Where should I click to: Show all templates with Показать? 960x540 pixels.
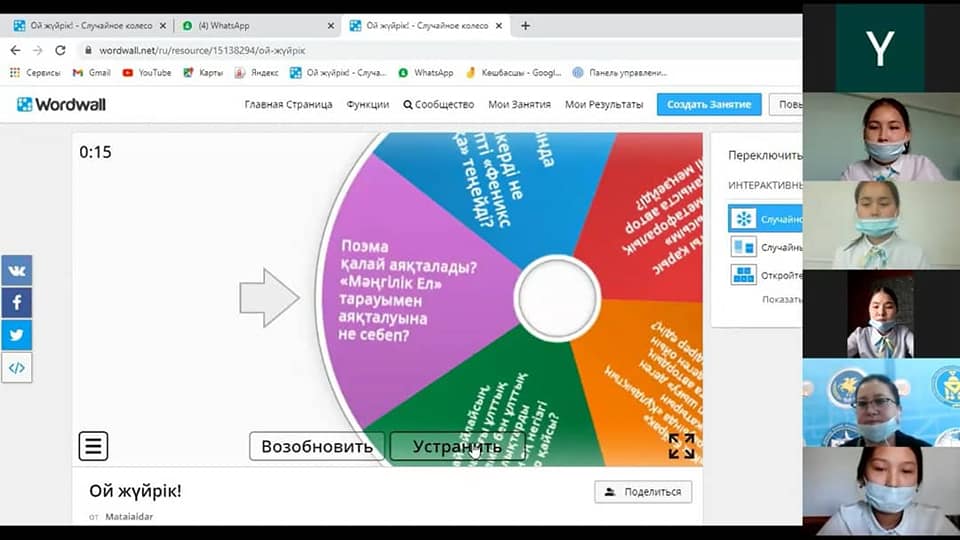pyautogui.click(x=781, y=299)
